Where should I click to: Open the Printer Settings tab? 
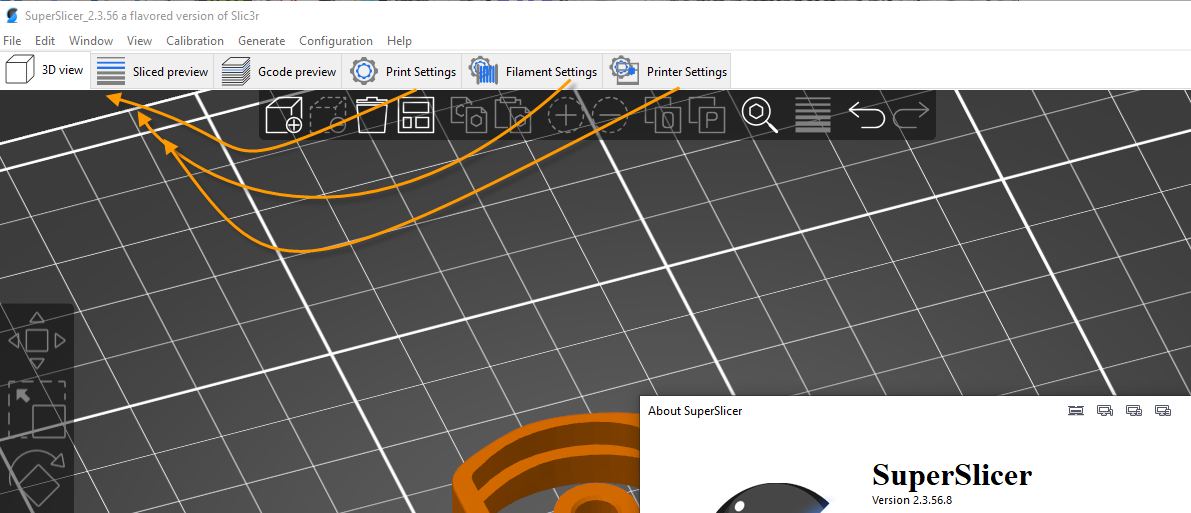click(668, 71)
